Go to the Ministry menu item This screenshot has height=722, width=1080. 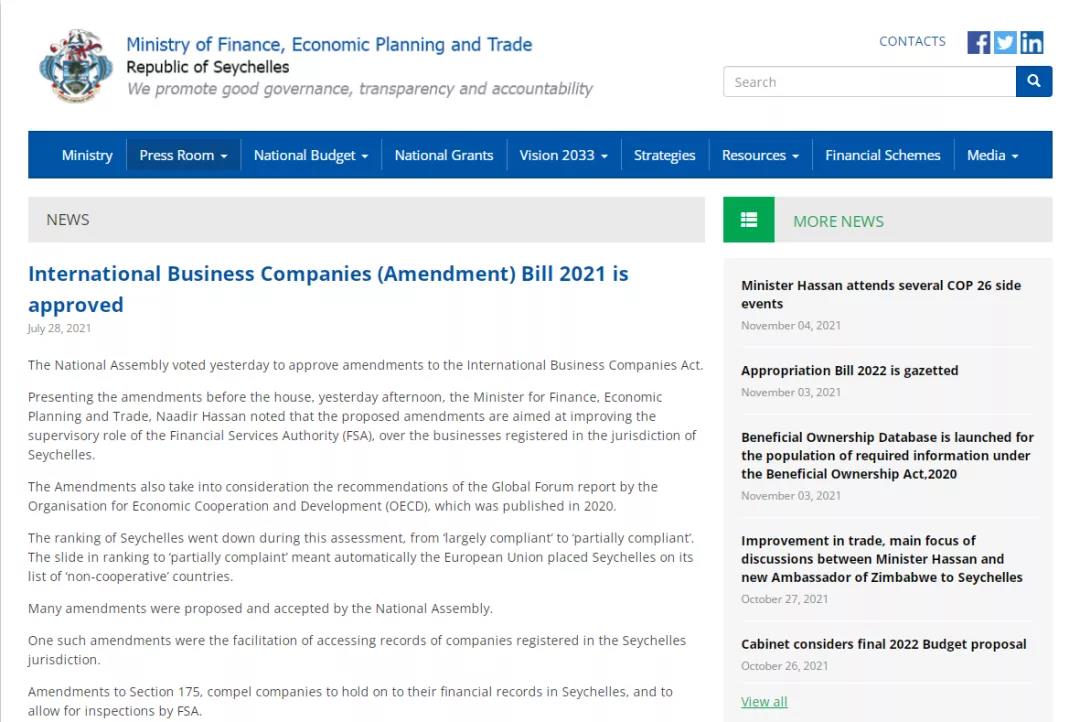coord(87,155)
